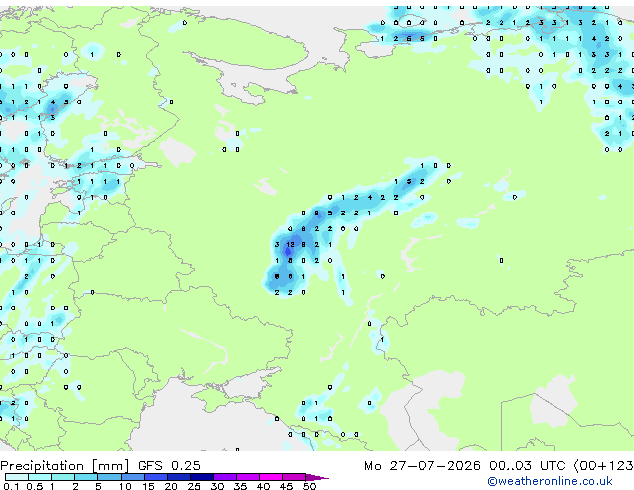Click the '40' legend scale label
The height and width of the screenshot is (490, 634).
(264, 486)
